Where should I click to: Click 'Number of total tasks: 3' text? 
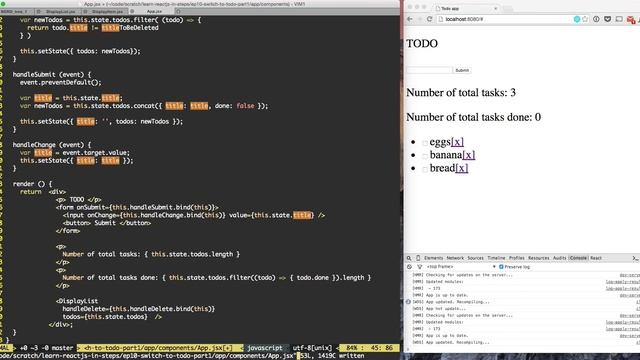point(461,93)
